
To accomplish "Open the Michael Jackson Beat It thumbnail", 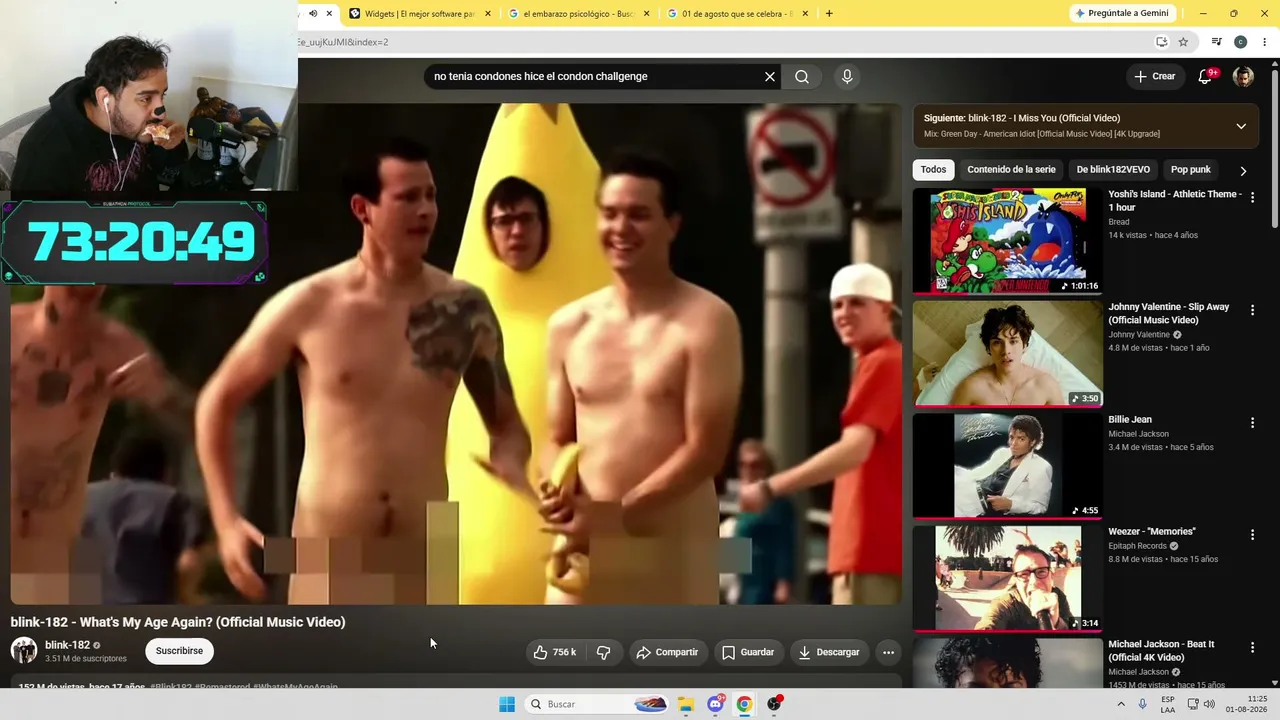I will 1007,663.
